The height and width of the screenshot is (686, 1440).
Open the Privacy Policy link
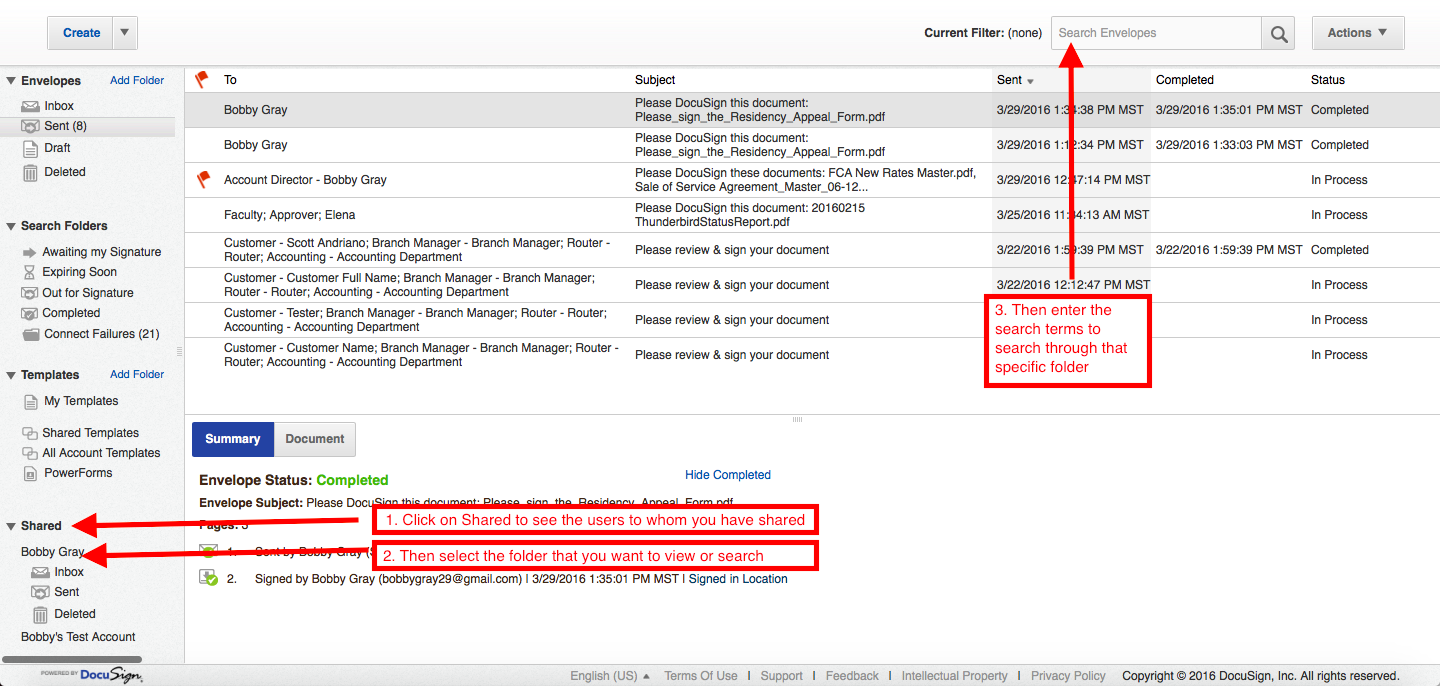(x=1069, y=676)
